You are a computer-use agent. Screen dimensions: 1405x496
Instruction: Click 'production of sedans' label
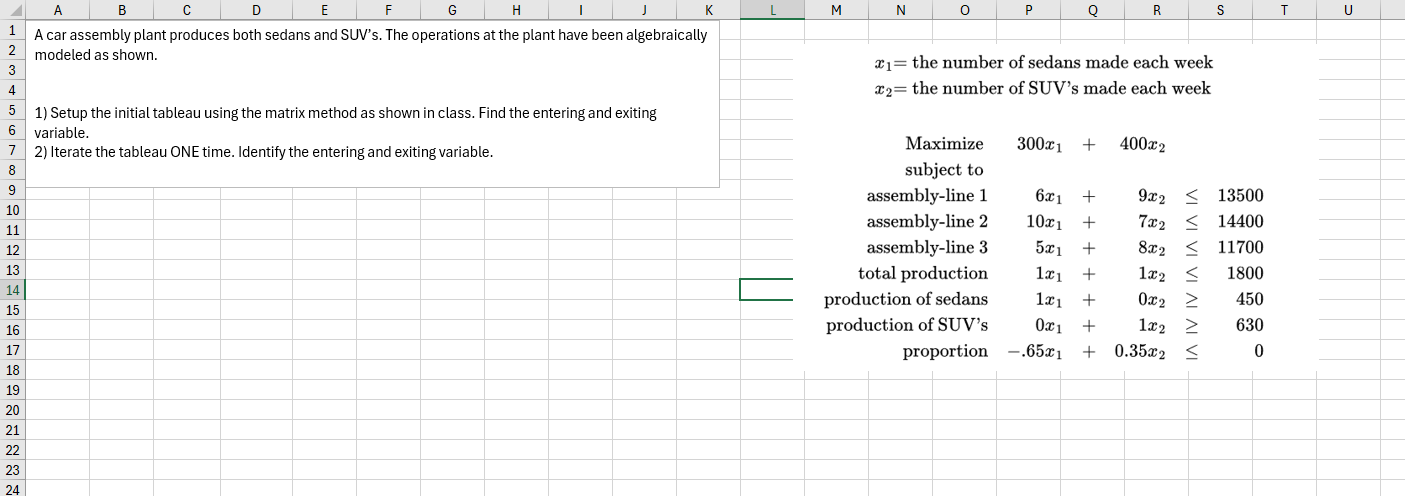point(906,300)
